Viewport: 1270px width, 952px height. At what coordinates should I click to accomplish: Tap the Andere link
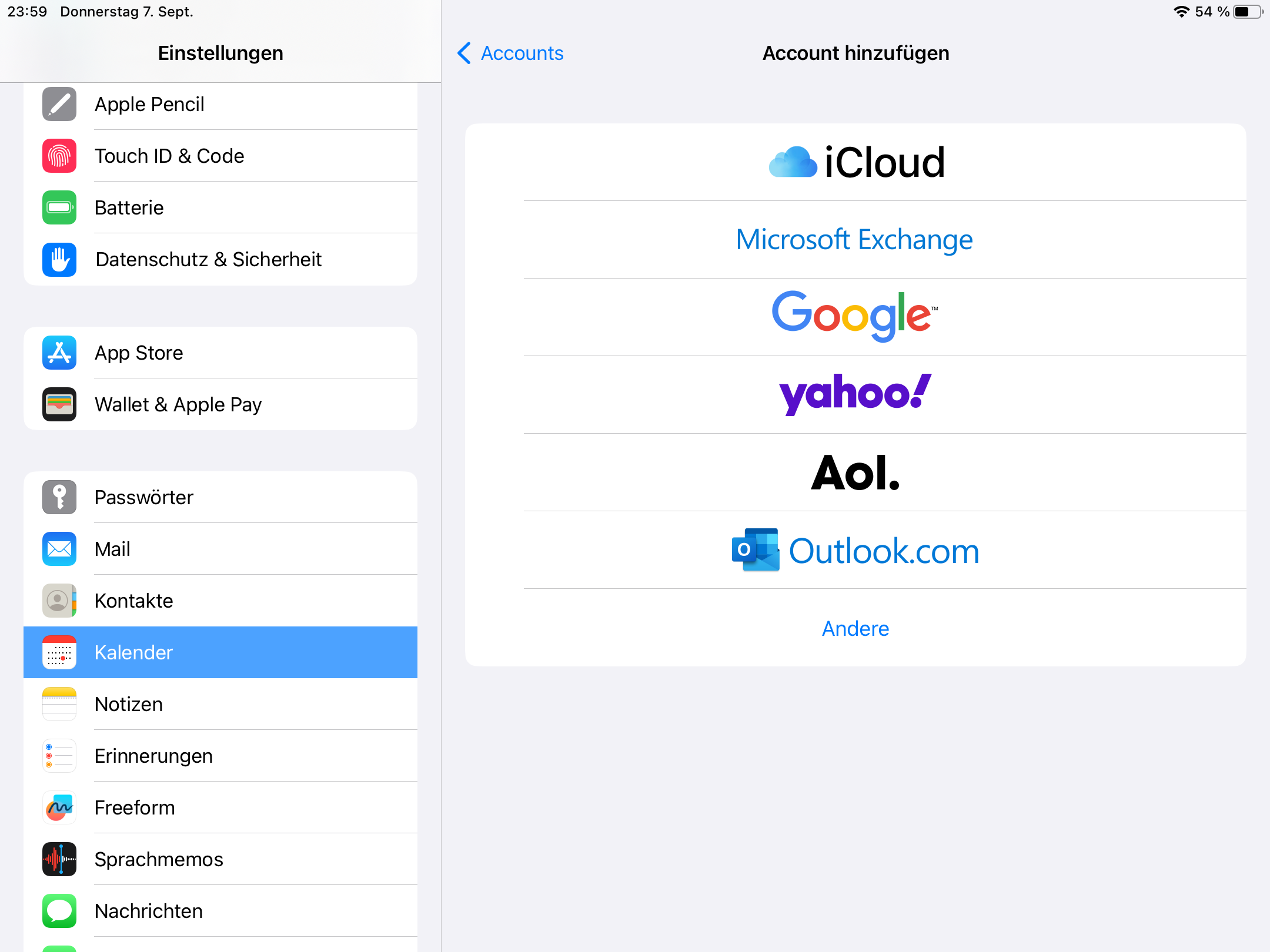(x=855, y=629)
